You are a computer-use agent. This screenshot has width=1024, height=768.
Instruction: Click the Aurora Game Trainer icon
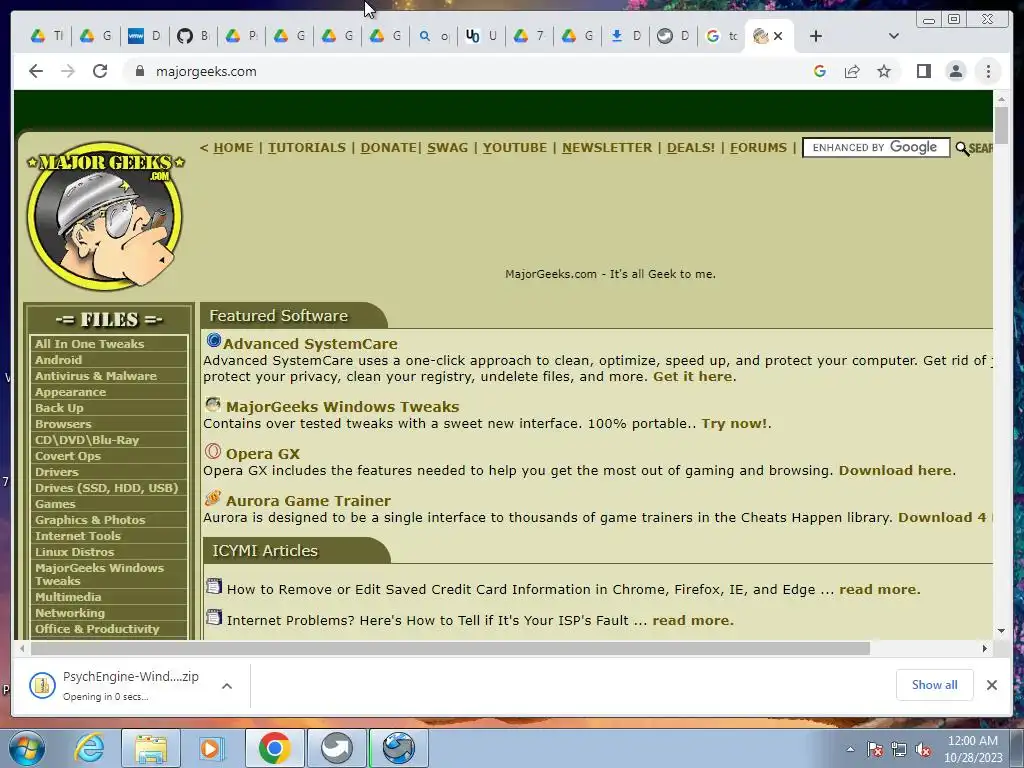tap(213, 498)
